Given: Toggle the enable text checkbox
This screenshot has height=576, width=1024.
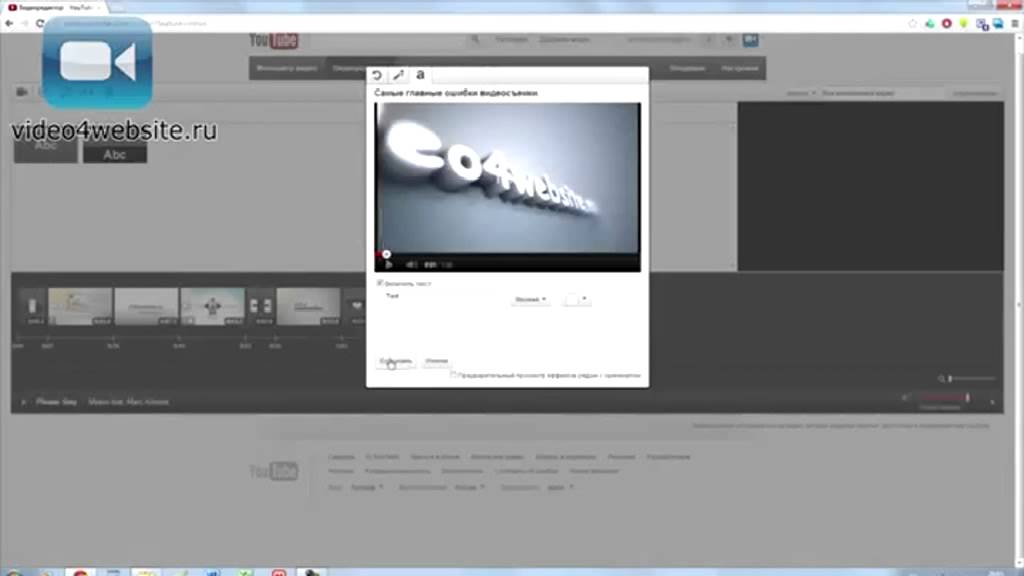Looking at the screenshot, I should click(x=380, y=283).
